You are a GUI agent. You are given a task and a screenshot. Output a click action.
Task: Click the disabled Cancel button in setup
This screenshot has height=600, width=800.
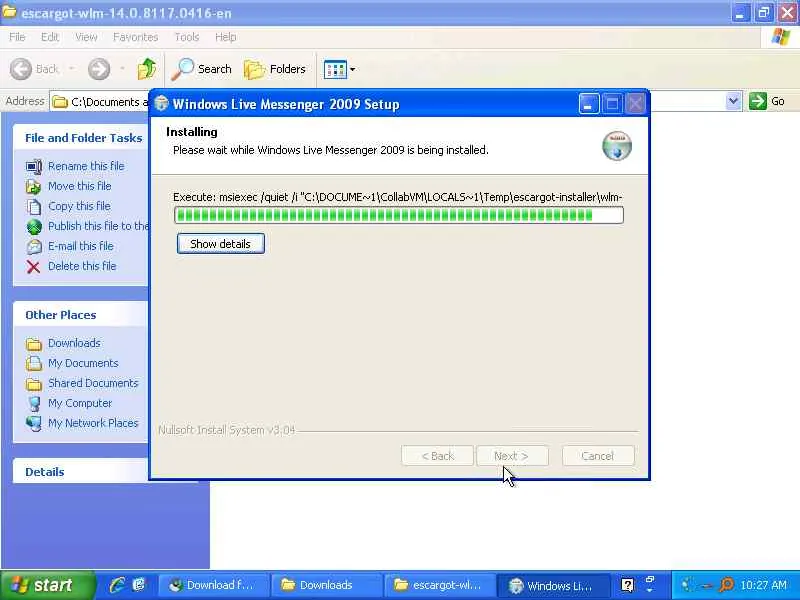click(598, 456)
